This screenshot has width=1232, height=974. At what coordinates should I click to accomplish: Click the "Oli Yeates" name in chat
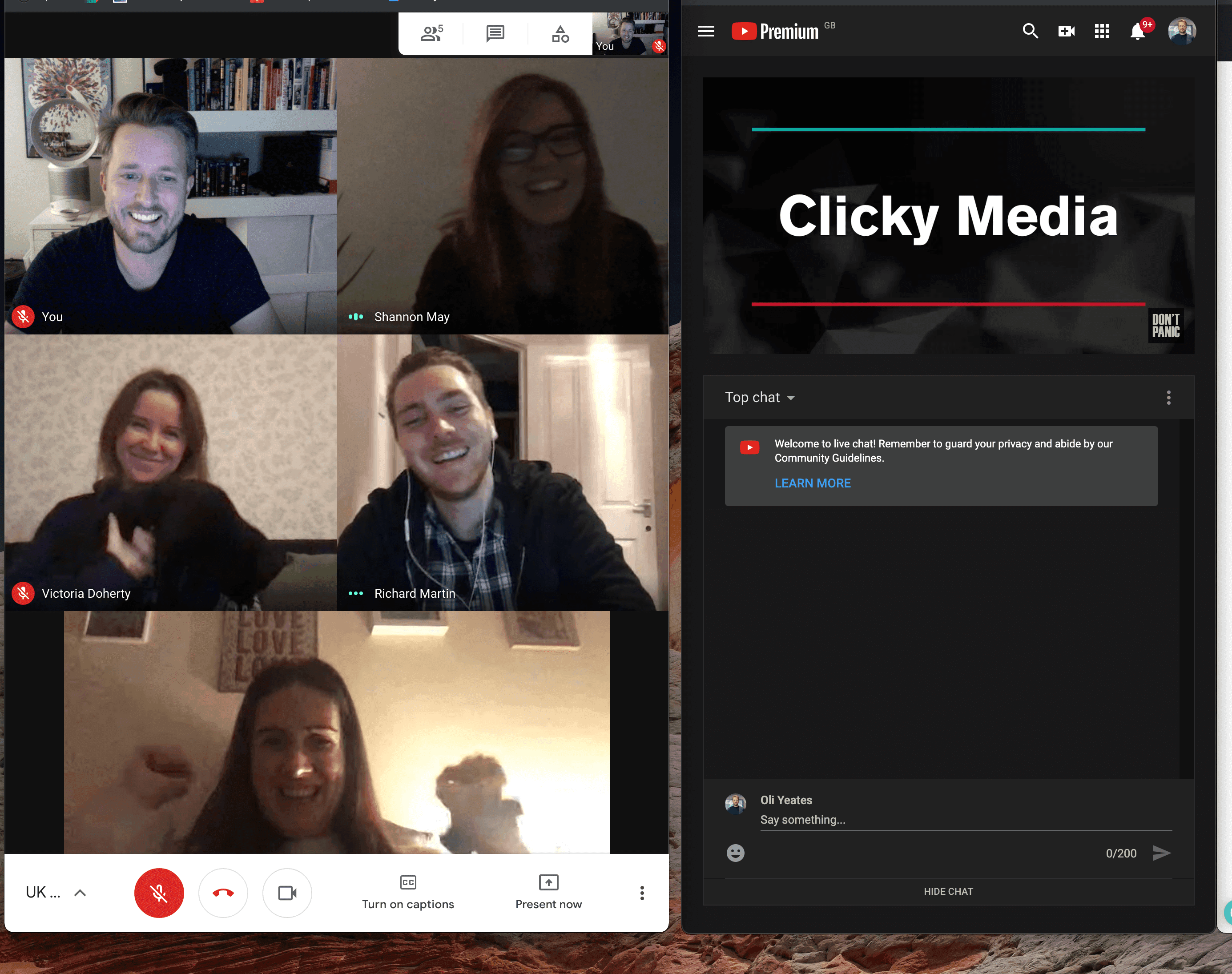pos(786,800)
